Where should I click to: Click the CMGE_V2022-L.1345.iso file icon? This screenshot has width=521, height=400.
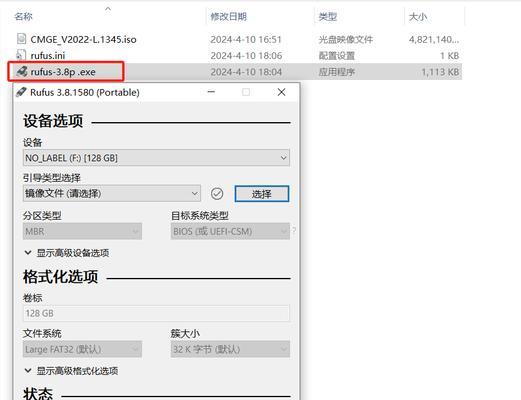(x=21, y=39)
